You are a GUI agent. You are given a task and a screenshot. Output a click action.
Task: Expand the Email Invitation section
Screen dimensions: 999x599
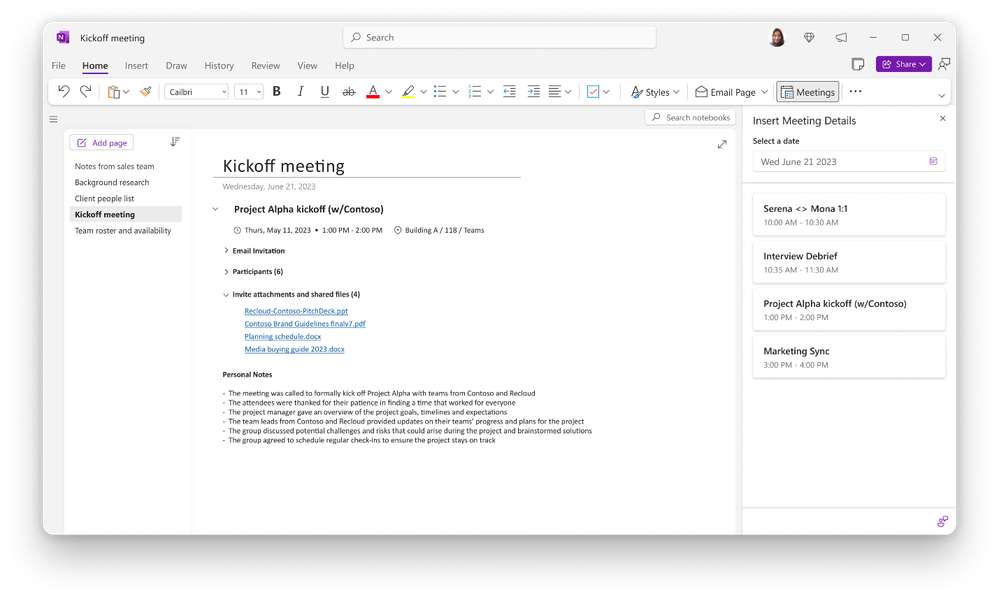point(226,250)
